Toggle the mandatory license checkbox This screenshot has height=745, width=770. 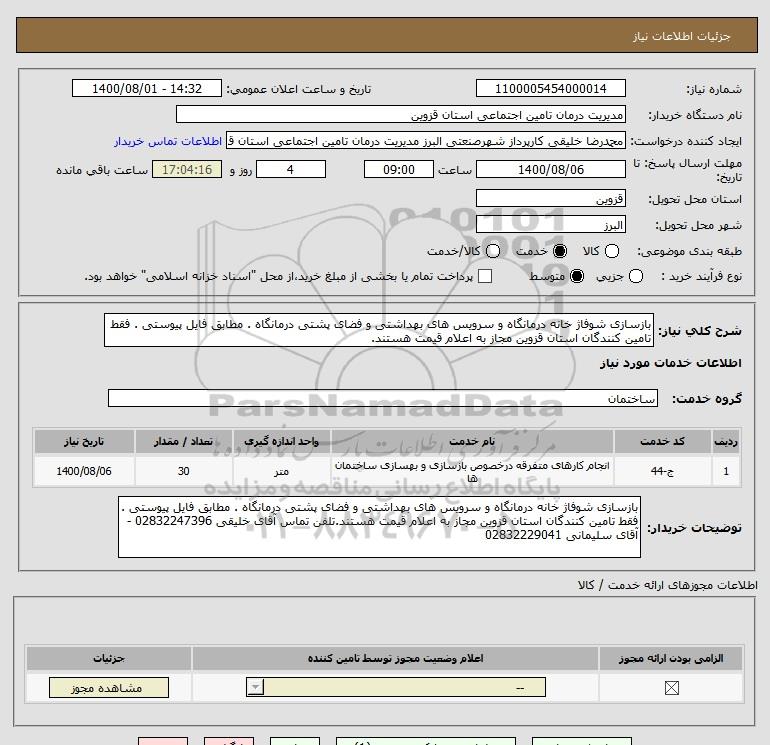671,688
